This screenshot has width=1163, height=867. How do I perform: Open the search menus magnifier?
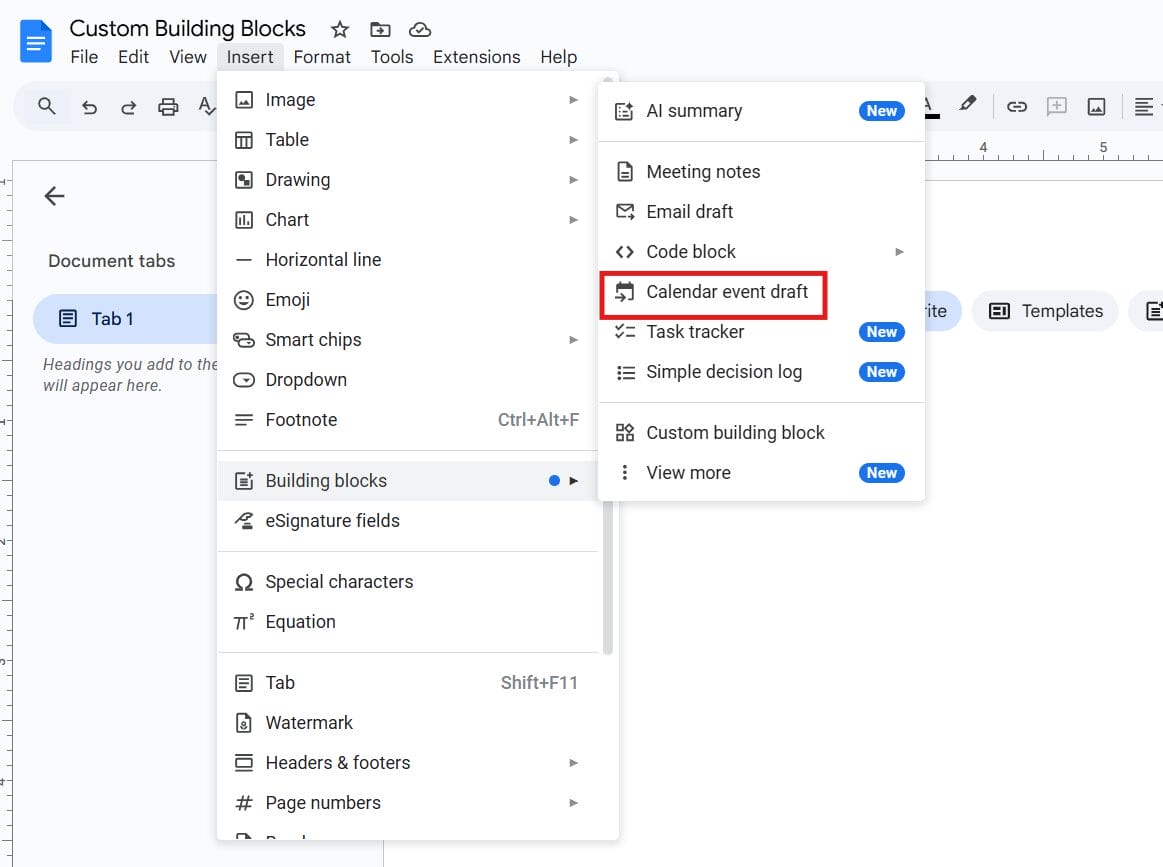pos(47,106)
